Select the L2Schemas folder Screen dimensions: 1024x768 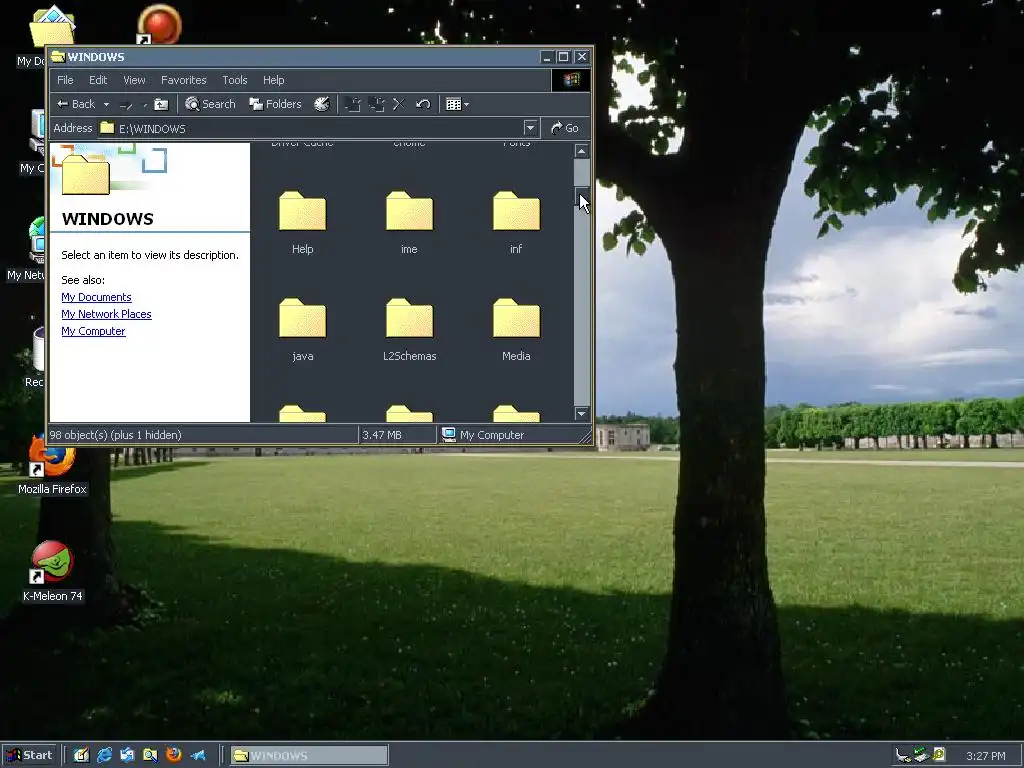[x=409, y=329]
